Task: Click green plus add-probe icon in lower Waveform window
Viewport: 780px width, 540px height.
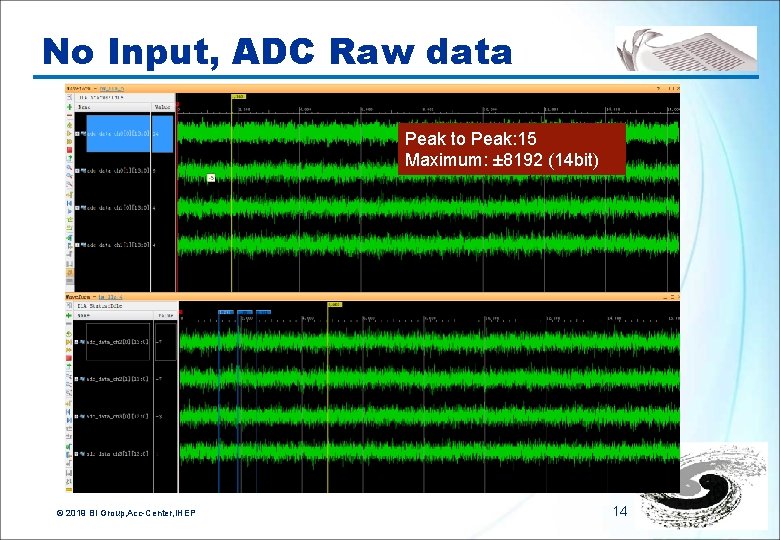Action: (x=69, y=316)
